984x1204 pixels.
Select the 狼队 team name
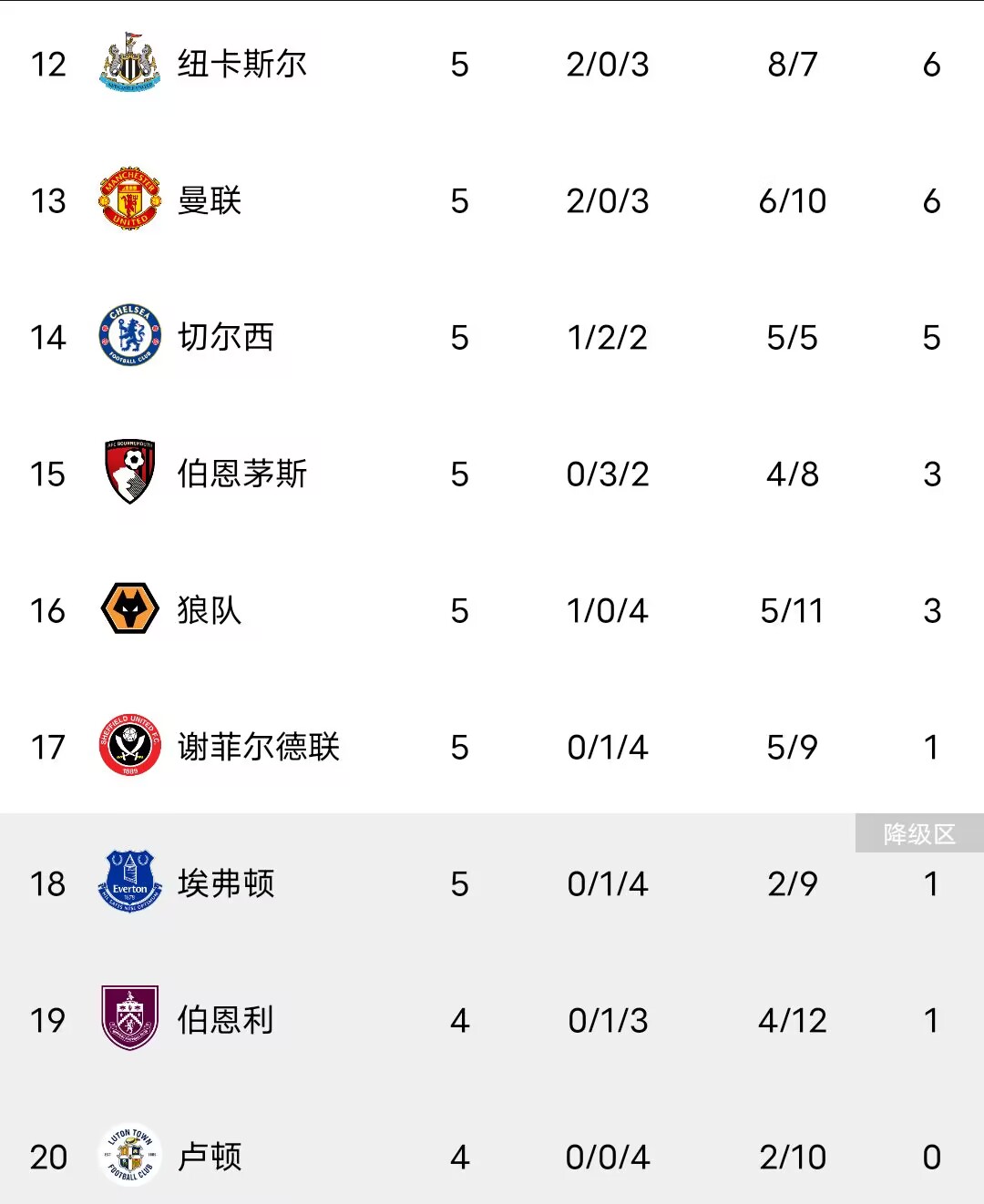coord(210,610)
